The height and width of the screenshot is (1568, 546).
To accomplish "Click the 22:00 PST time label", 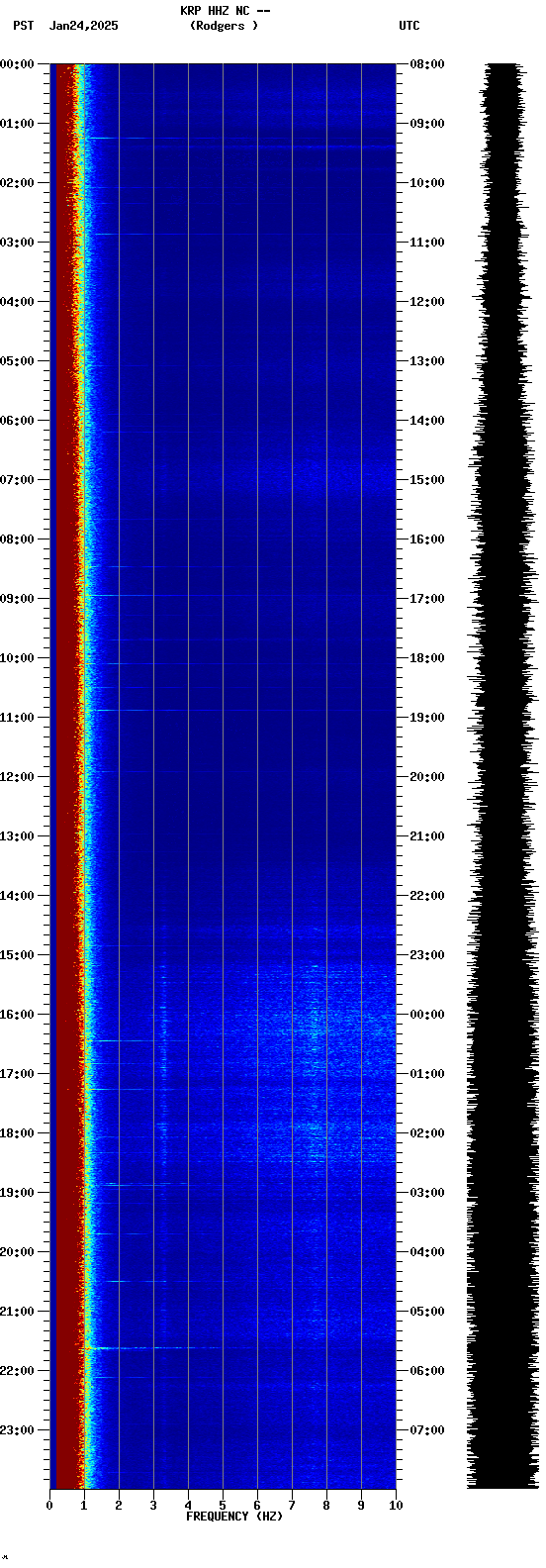I will tap(18, 1371).
